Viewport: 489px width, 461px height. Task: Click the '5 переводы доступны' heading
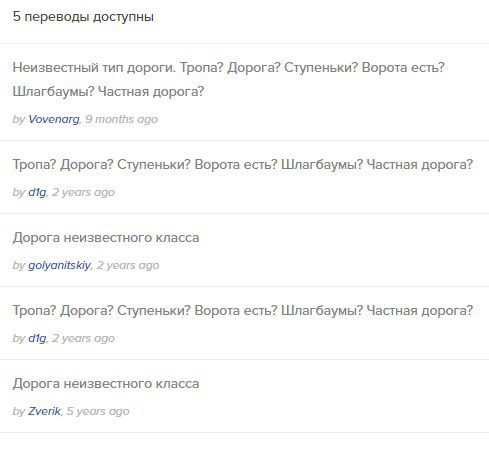click(83, 16)
